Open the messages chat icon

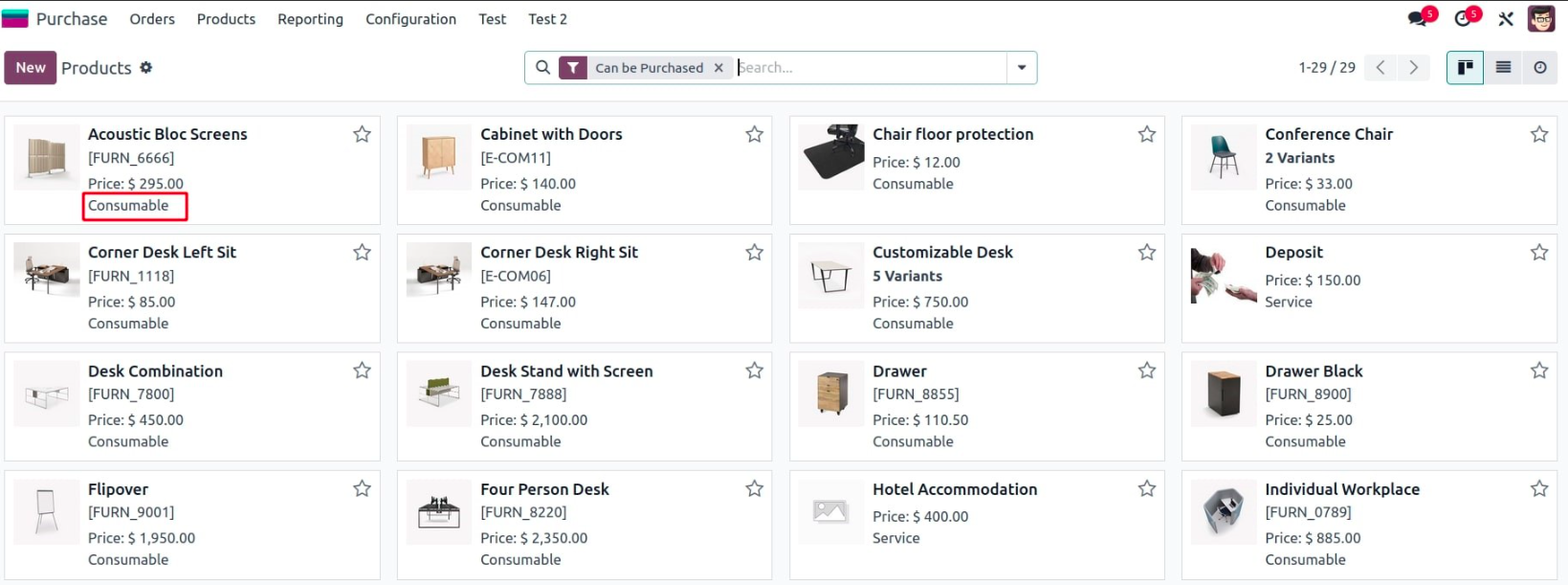pyautogui.click(x=1419, y=19)
